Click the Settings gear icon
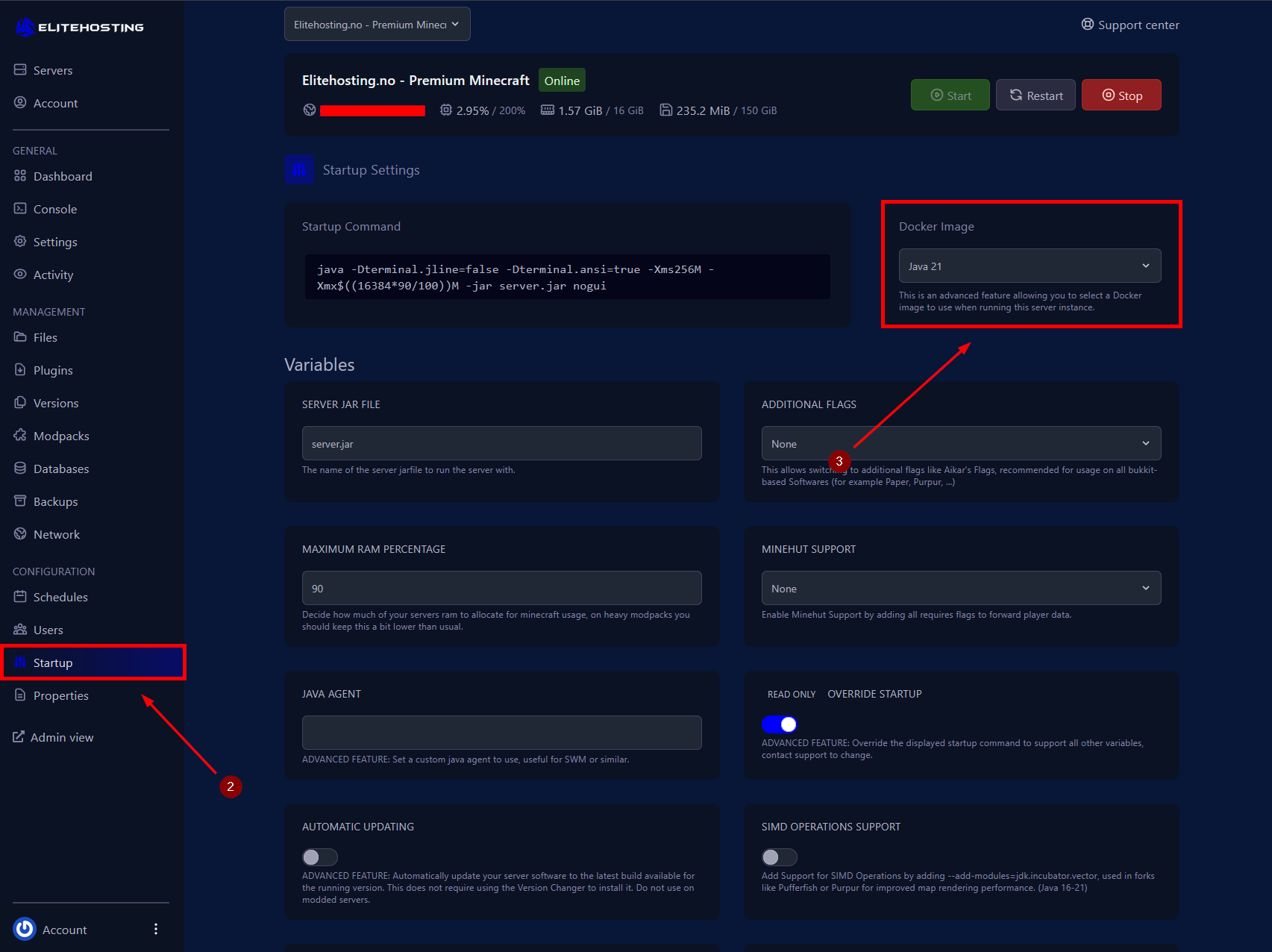The image size is (1272, 952). tap(20, 242)
